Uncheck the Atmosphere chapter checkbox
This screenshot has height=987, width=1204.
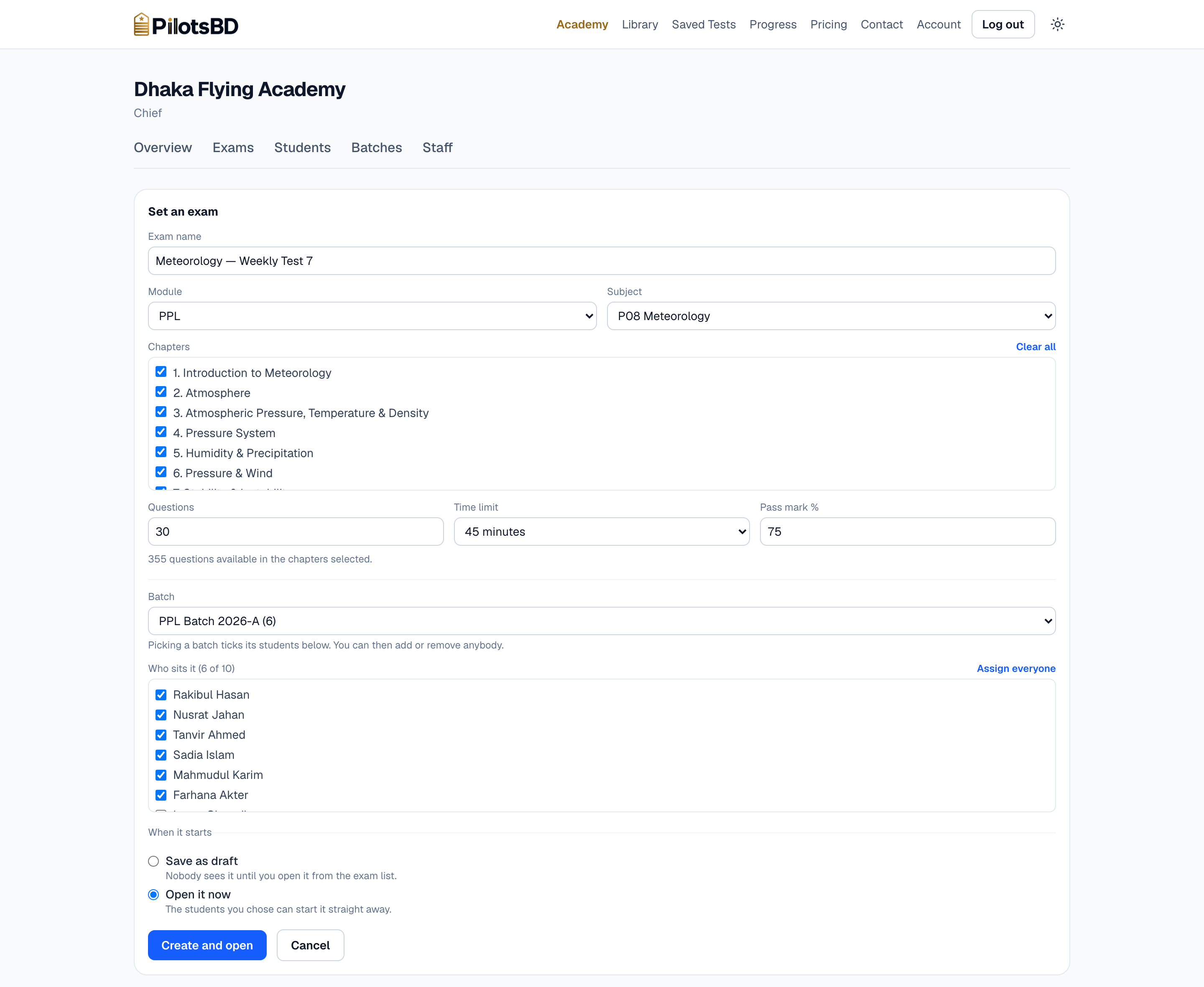(x=161, y=392)
